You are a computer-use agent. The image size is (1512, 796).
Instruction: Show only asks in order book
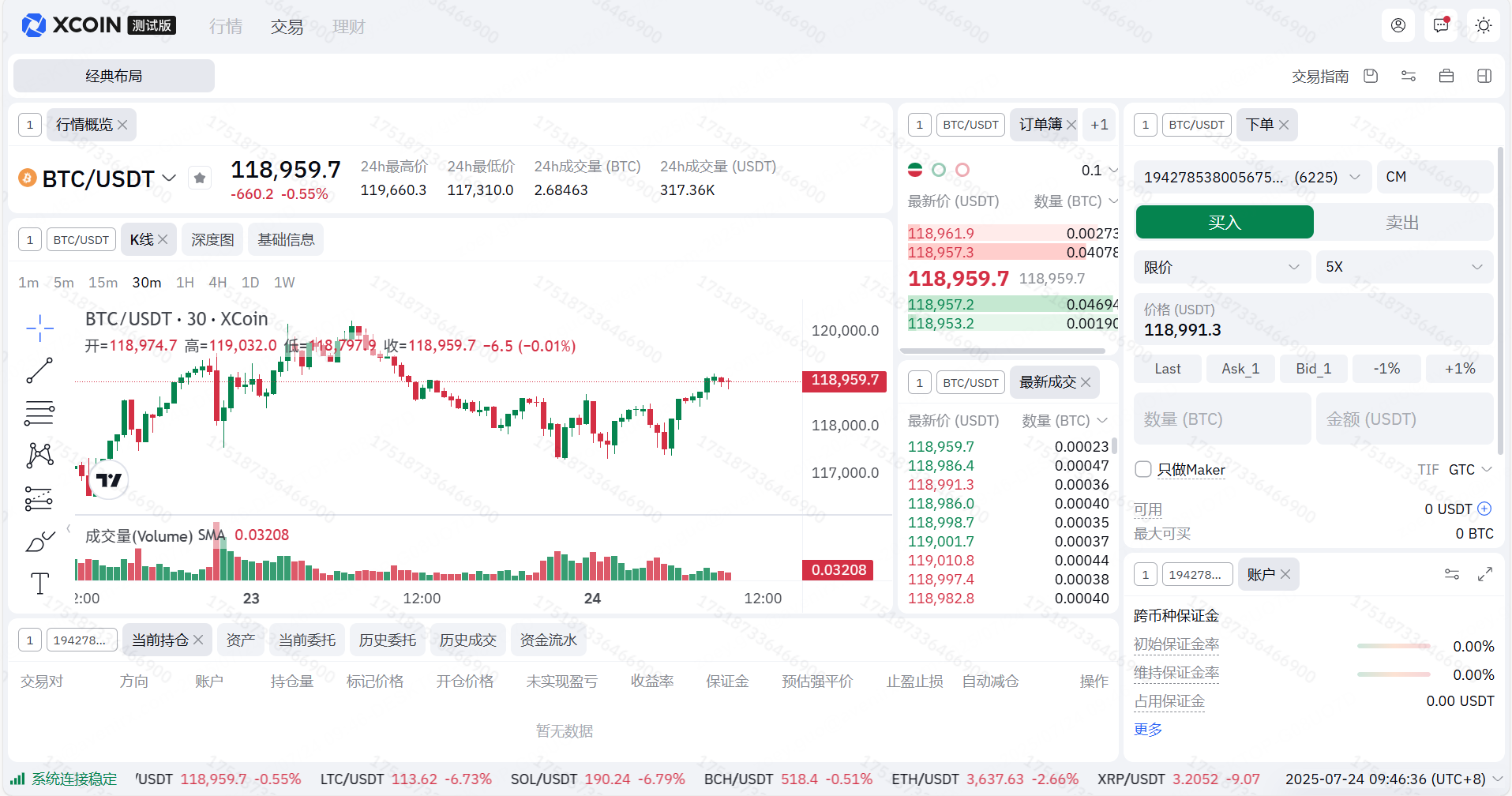click(x=962, y=170)
